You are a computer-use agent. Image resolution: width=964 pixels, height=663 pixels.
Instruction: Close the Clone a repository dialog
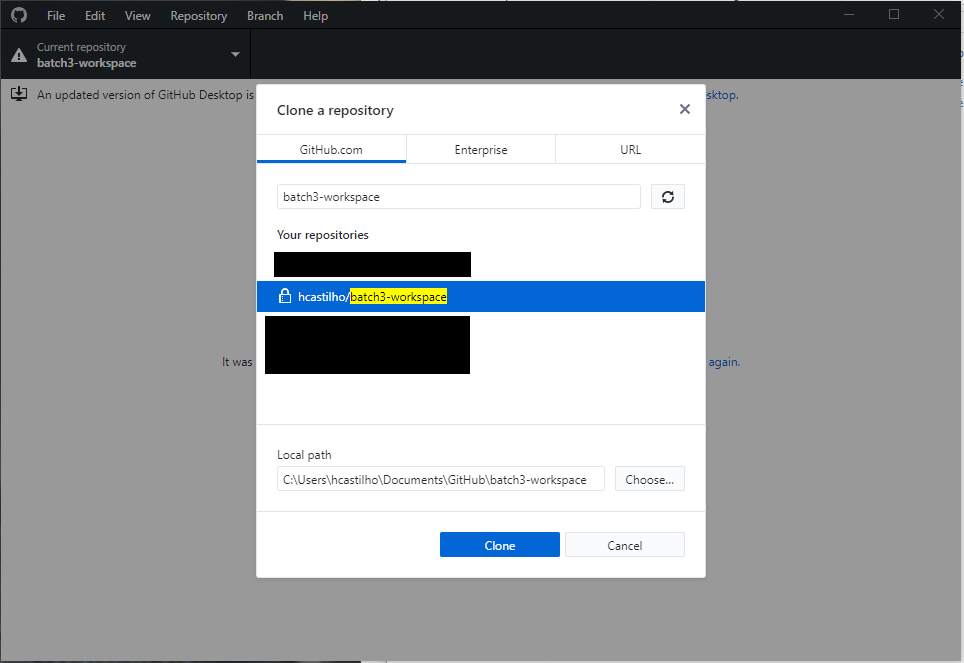(x=685, y=109)
